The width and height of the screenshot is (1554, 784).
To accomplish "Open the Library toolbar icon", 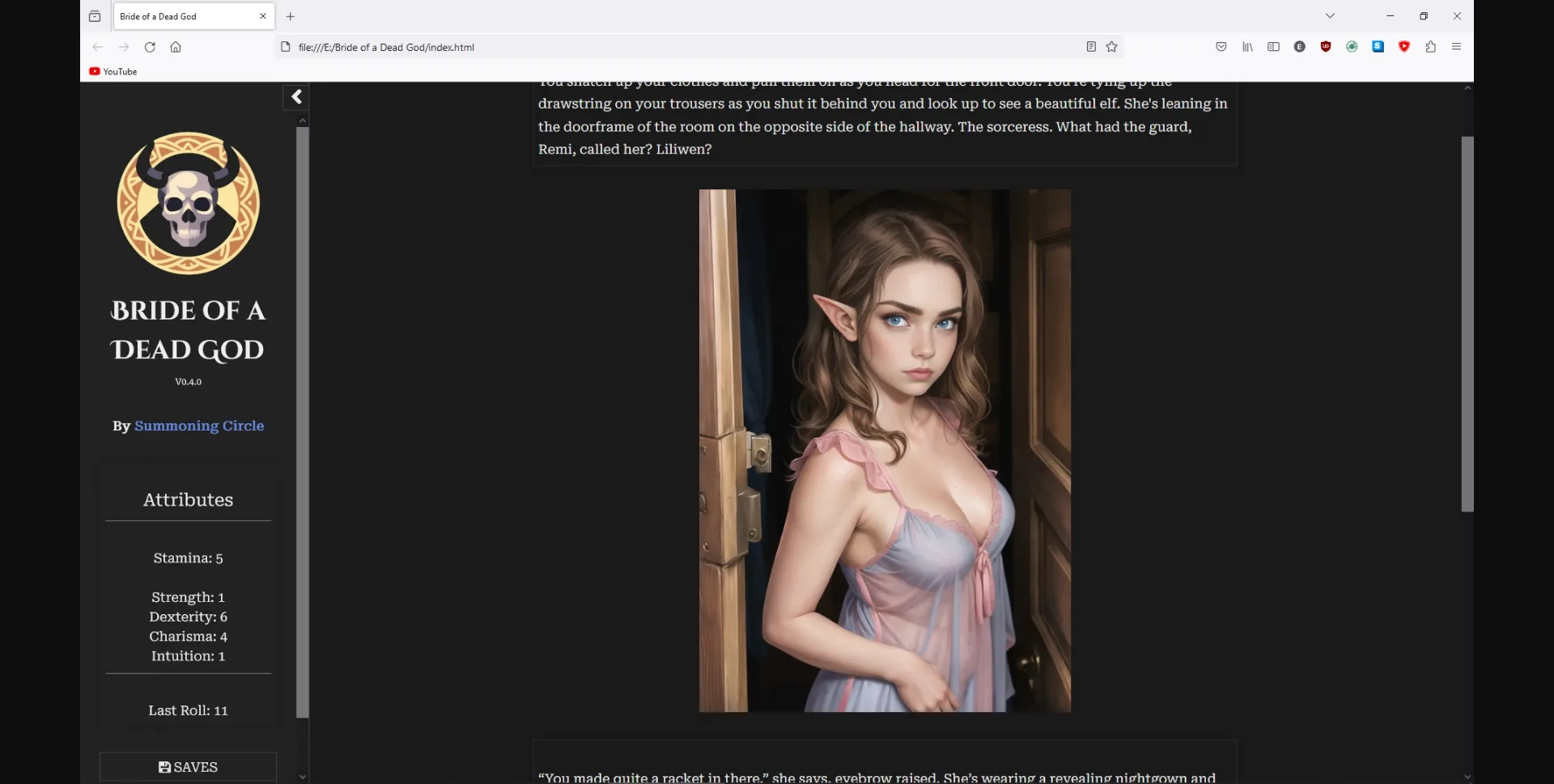I will pos(1247,46).
